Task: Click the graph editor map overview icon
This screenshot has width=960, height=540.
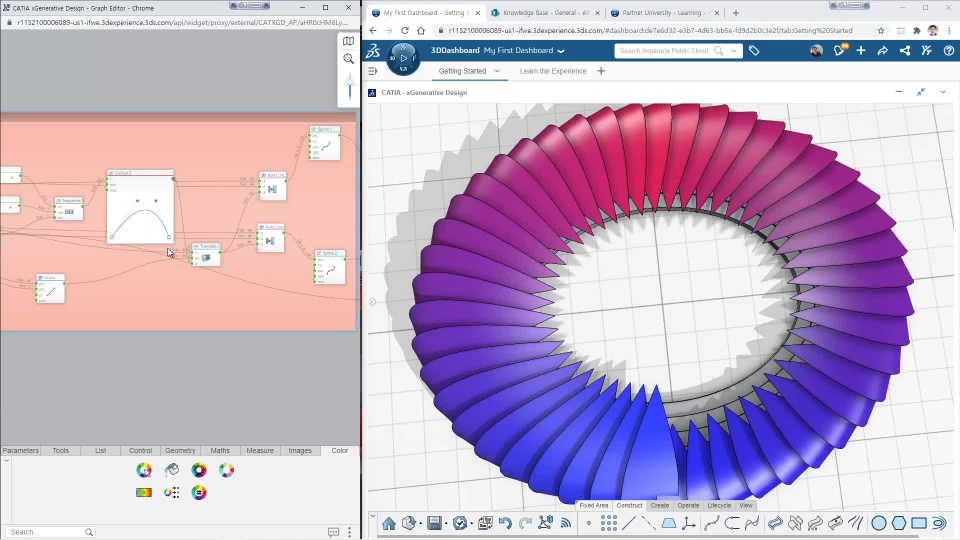Action: pyautogui.click(x=348, y=41)
